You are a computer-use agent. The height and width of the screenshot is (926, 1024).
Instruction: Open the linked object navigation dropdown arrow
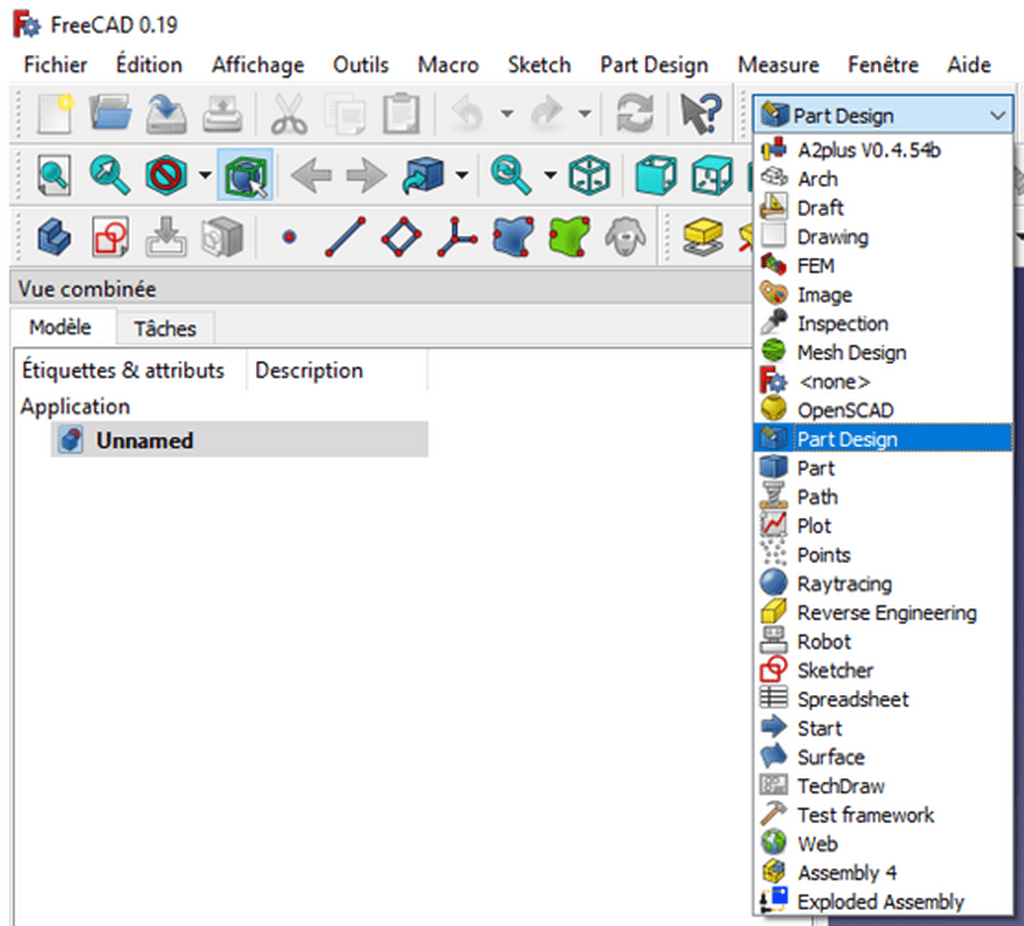point(462,175)
